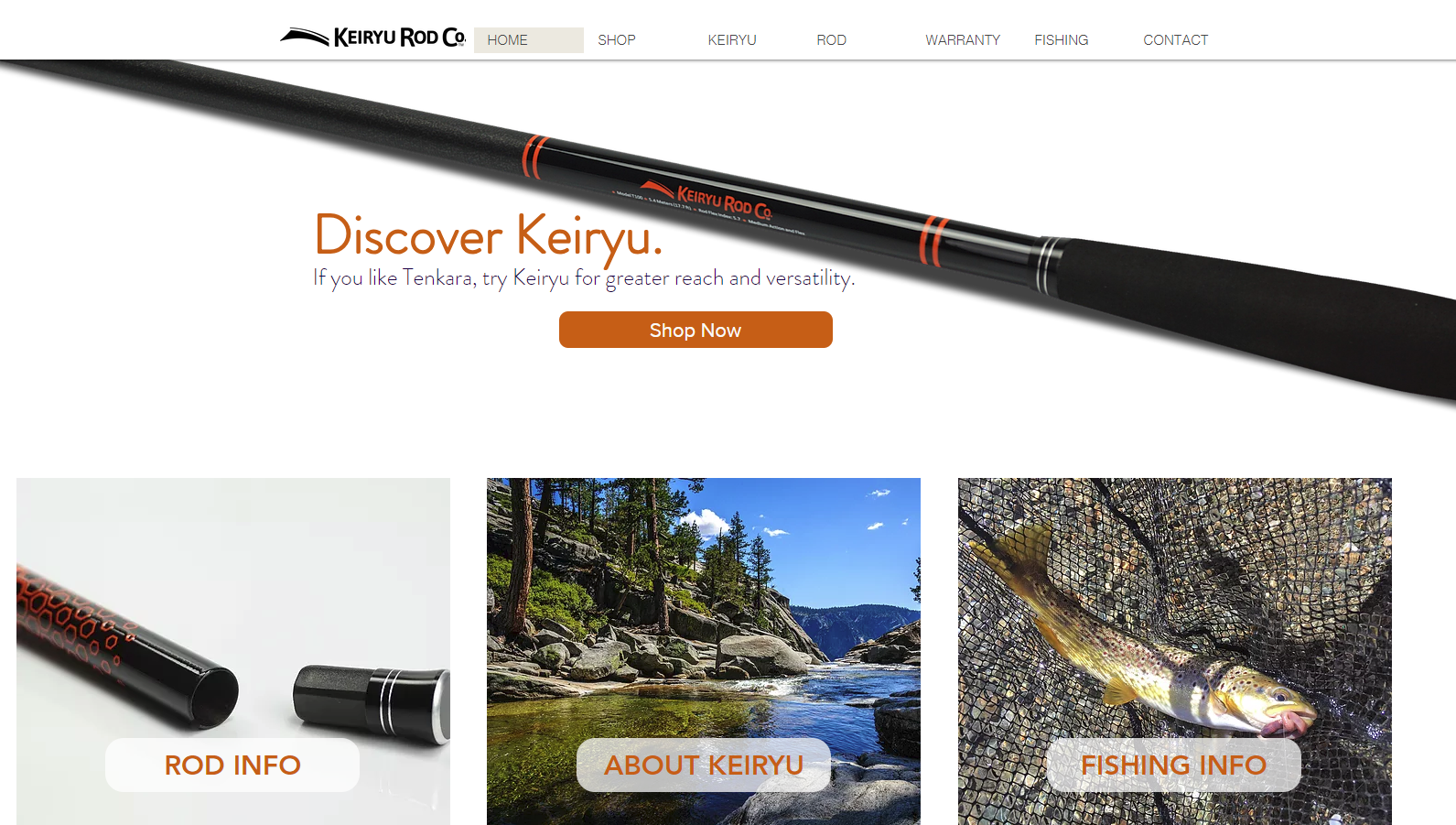Open the SHOP page in navigation
This screenshot has height=825, width=1456.
click(617, 40)
